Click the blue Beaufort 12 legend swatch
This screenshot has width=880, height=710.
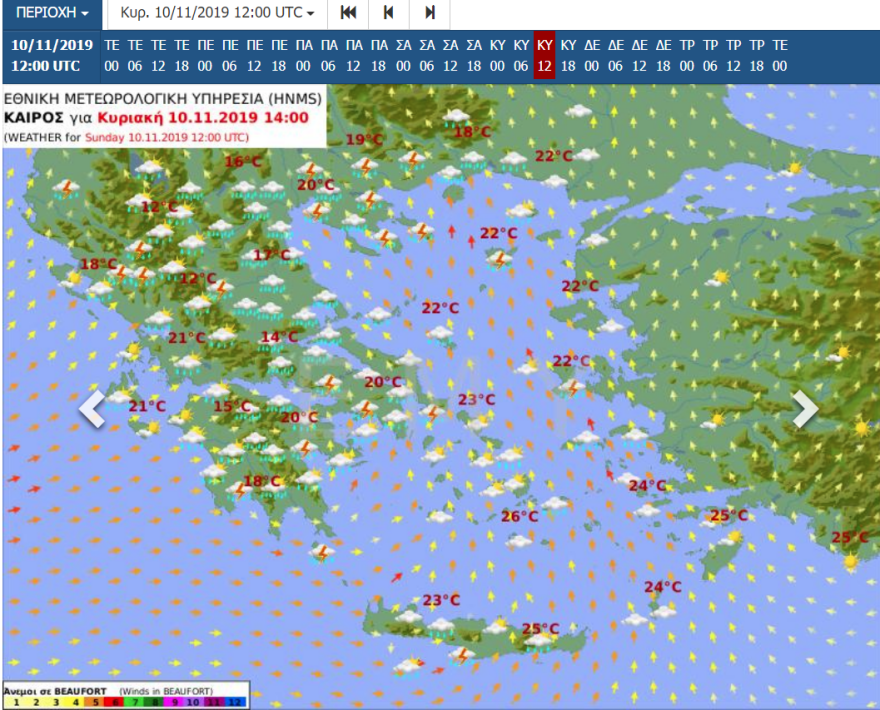(234, 702)
